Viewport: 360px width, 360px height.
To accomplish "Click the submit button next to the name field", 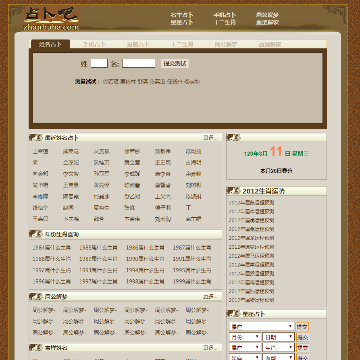I will click(x=175, y=63).
